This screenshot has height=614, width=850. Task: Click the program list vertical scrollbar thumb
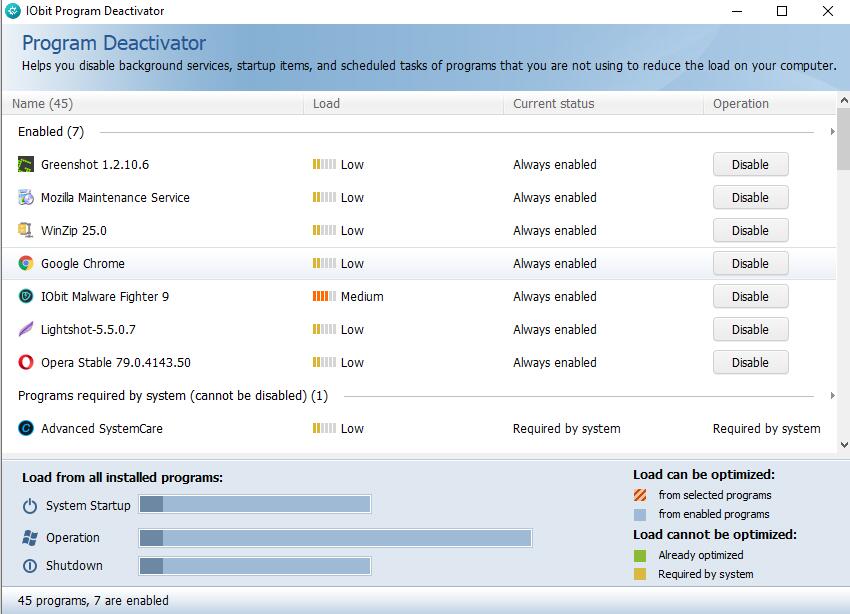point(843,139)
